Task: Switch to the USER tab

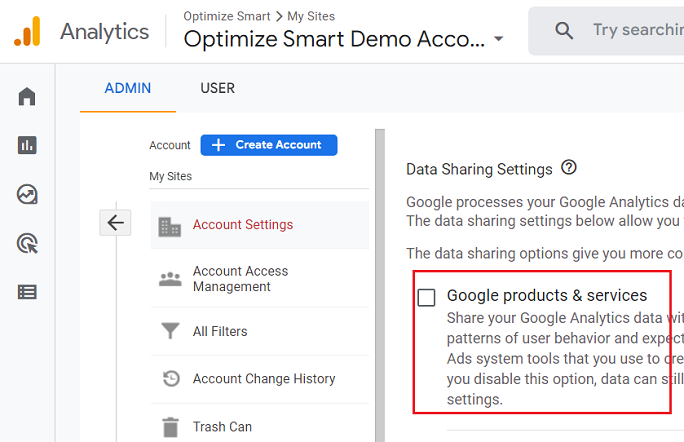Action: click(x=217, y=88)
